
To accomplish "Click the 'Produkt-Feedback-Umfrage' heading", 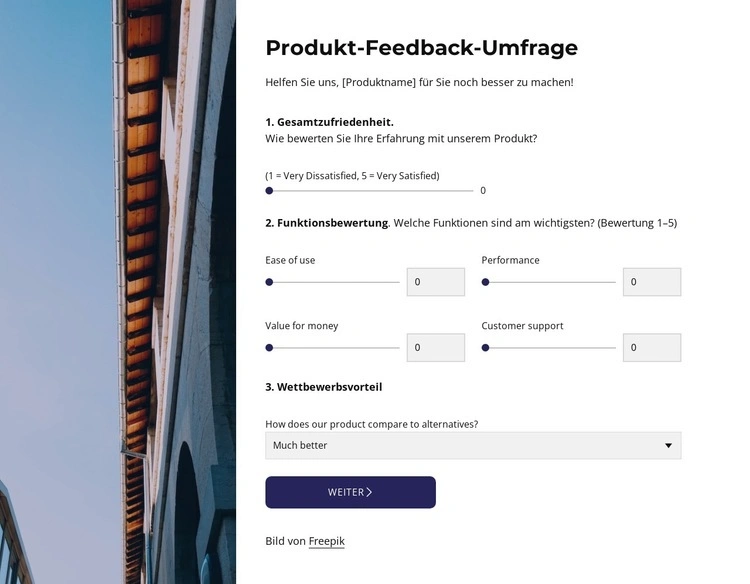I will coord(421,47).
